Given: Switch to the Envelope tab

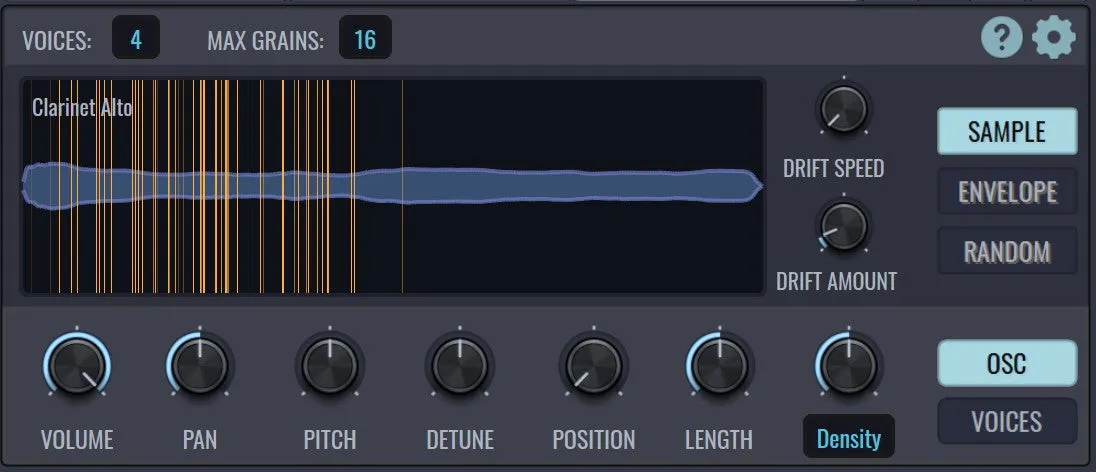Looking at the screenshot, I should point(1007,191).
